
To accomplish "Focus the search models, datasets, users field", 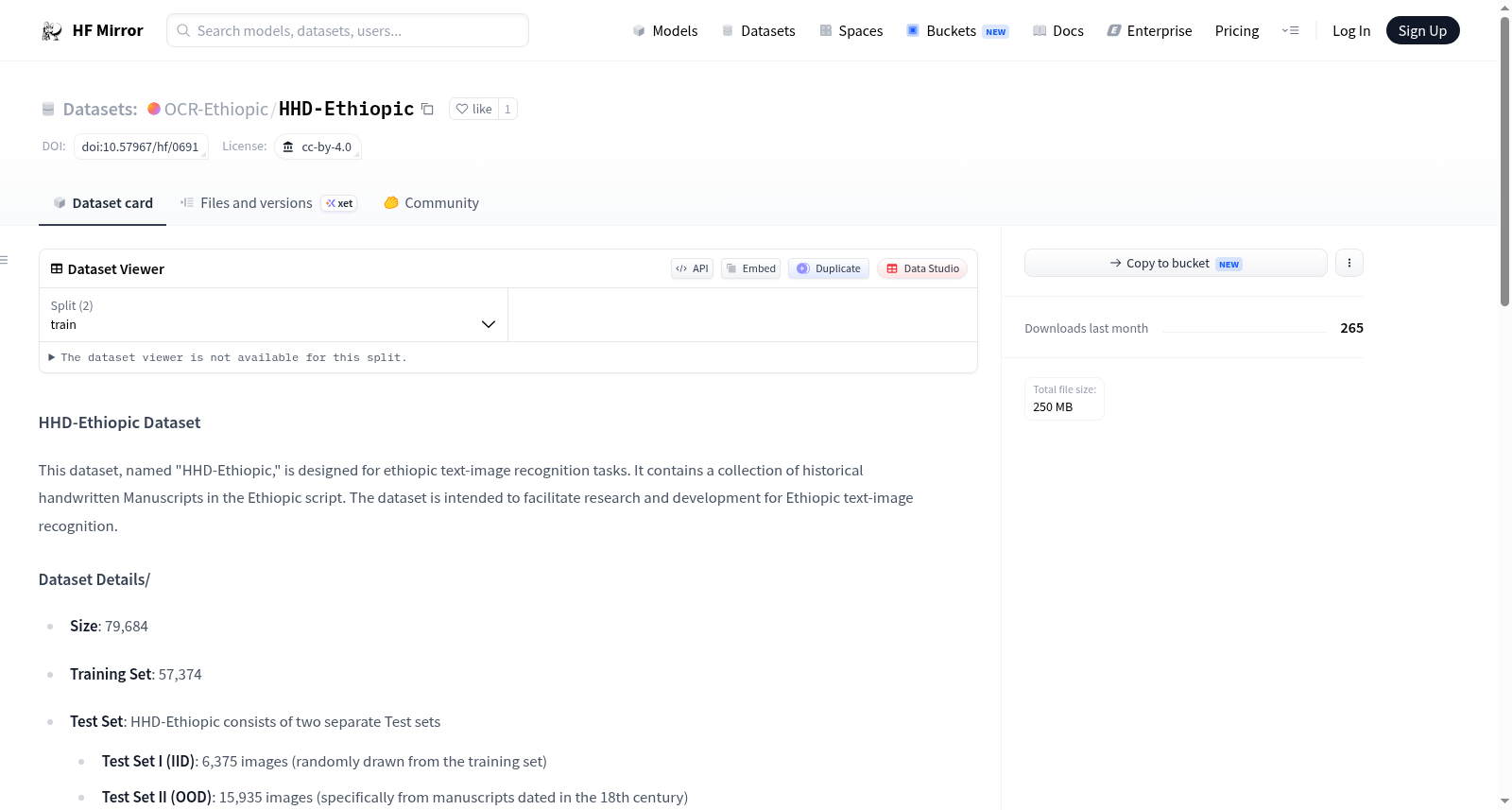I will pyautogui.click(x=348, y=30).
